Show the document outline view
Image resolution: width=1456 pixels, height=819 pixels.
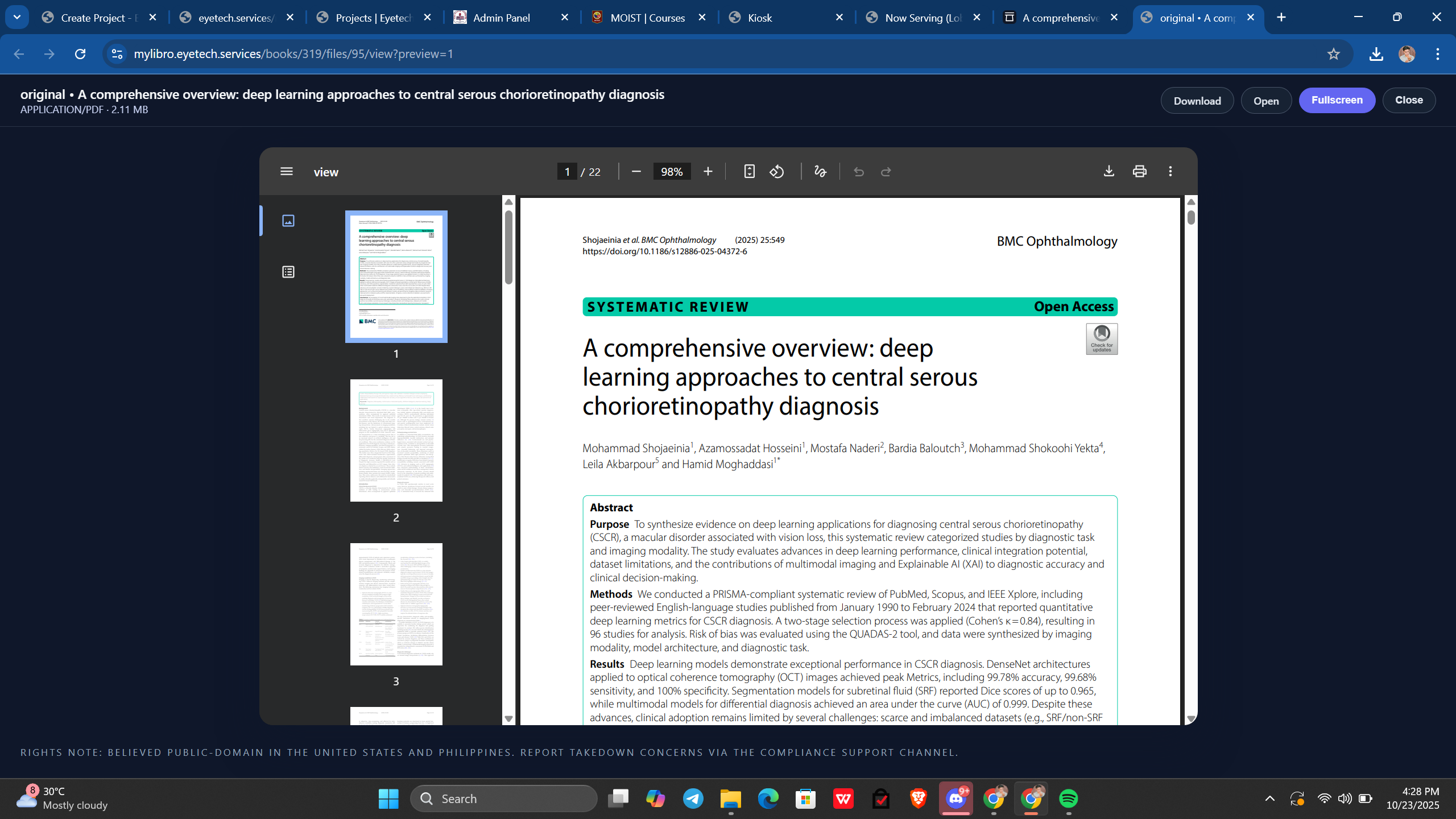click(288, 272)
